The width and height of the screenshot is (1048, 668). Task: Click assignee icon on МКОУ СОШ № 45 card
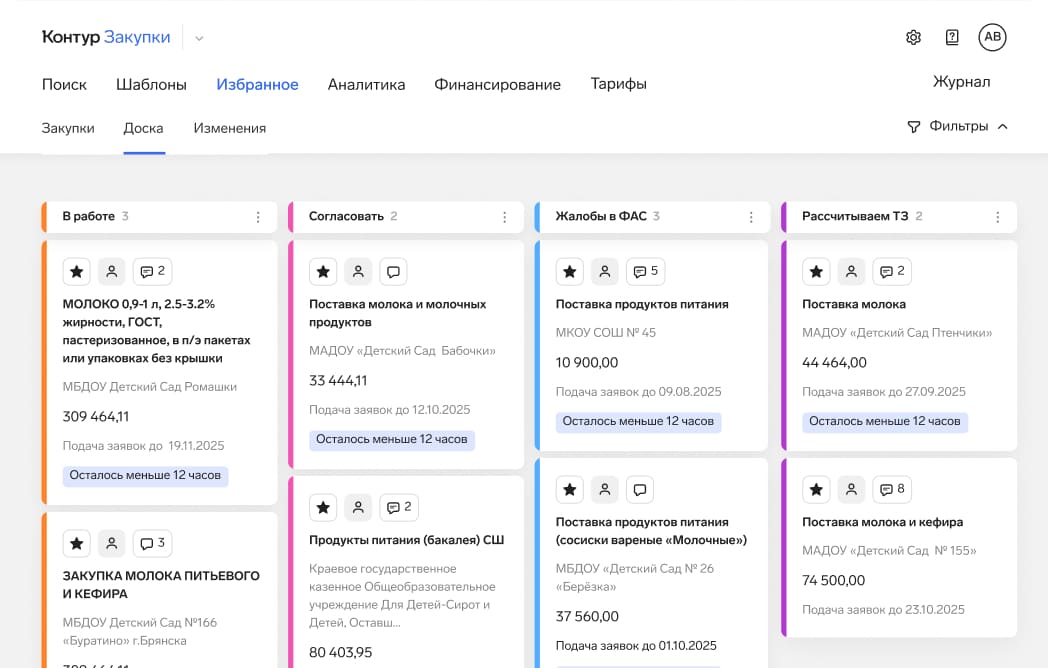coord(604,271)
